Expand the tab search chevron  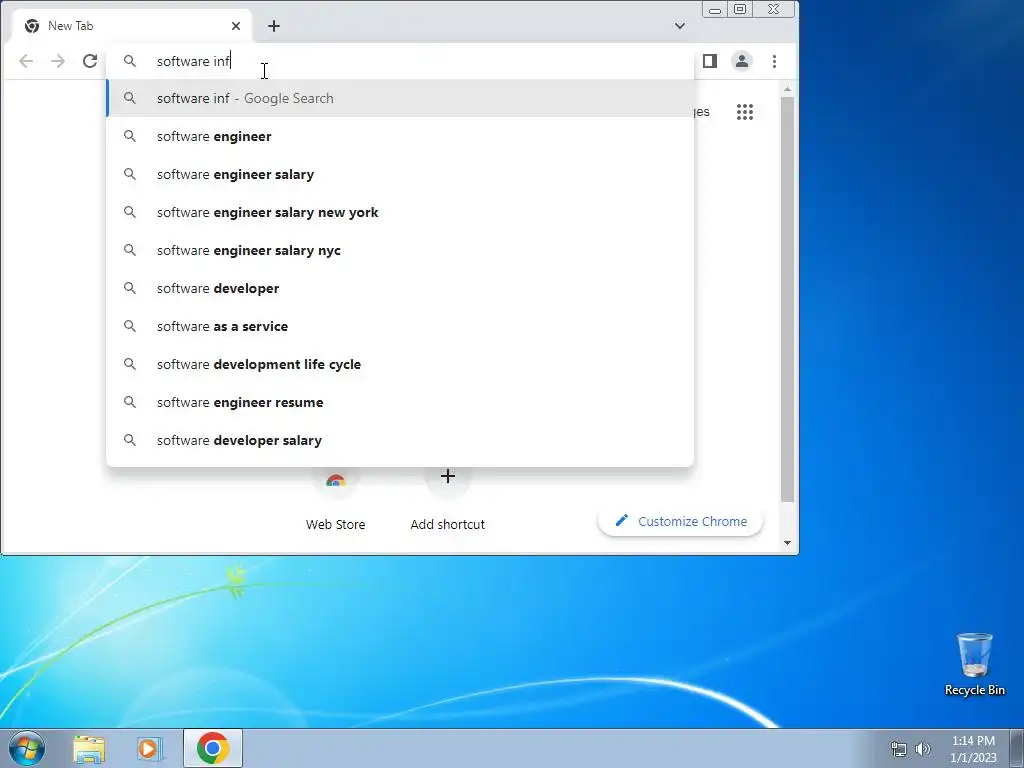(x=680, y=26)
